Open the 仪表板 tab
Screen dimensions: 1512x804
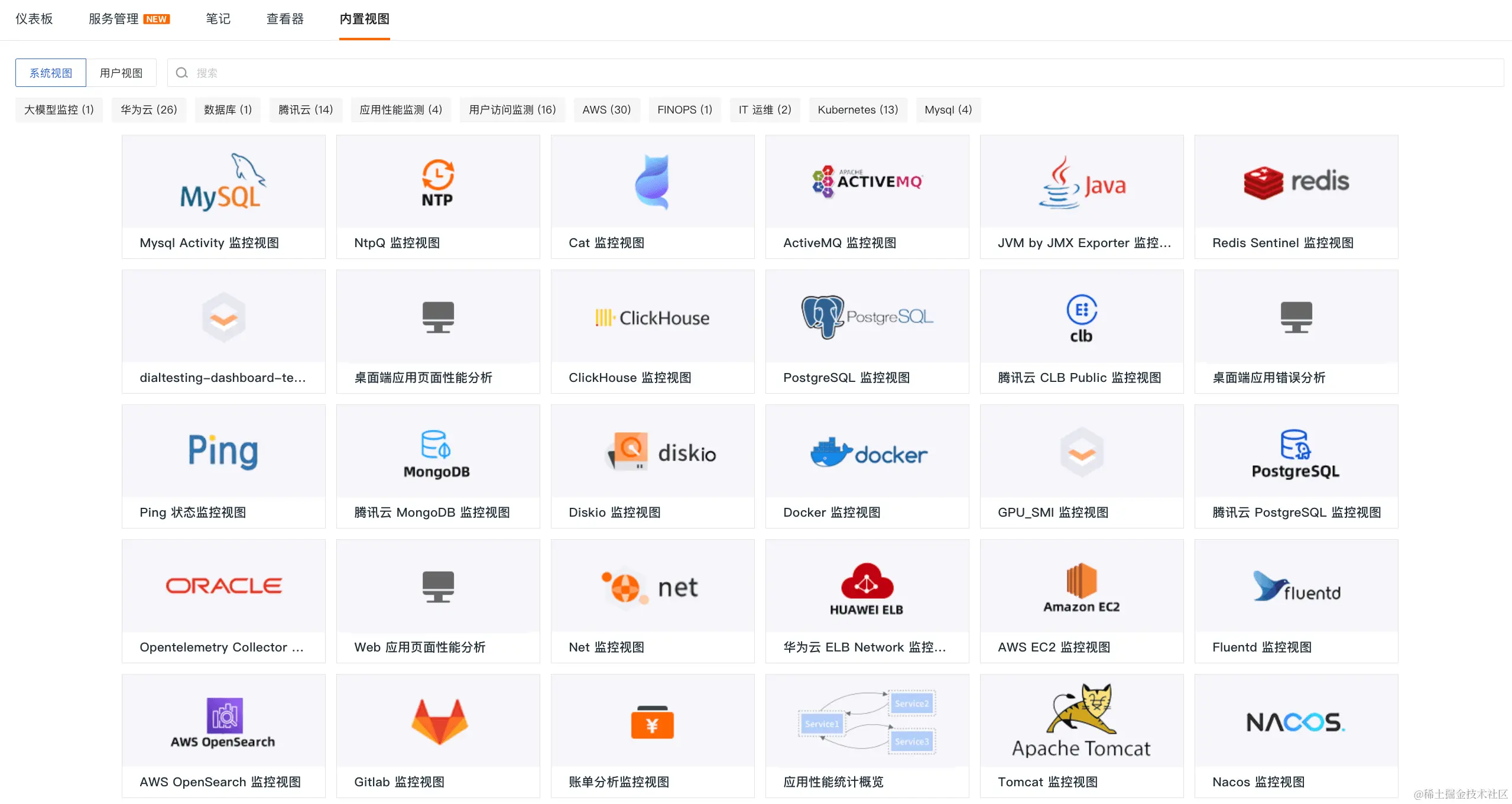(34, 19)
